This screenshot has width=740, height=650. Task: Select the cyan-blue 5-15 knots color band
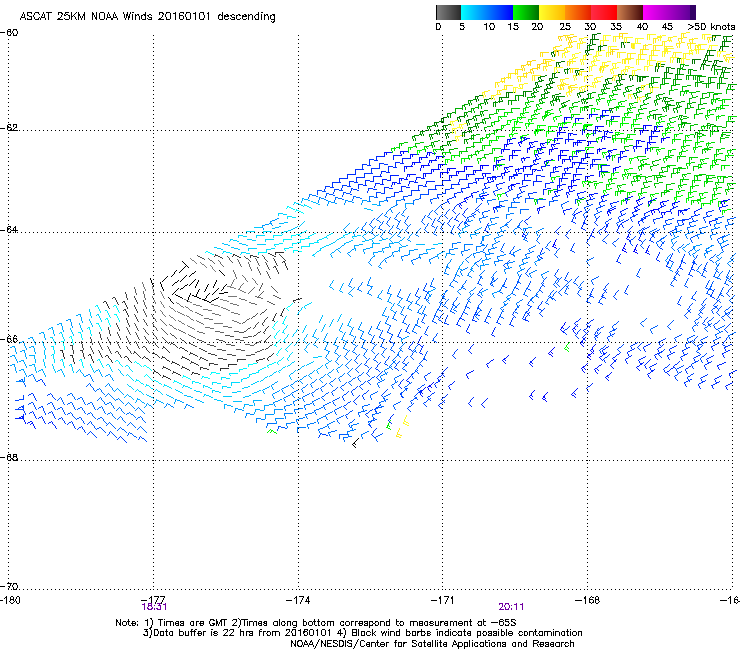[x=487, y=12]
